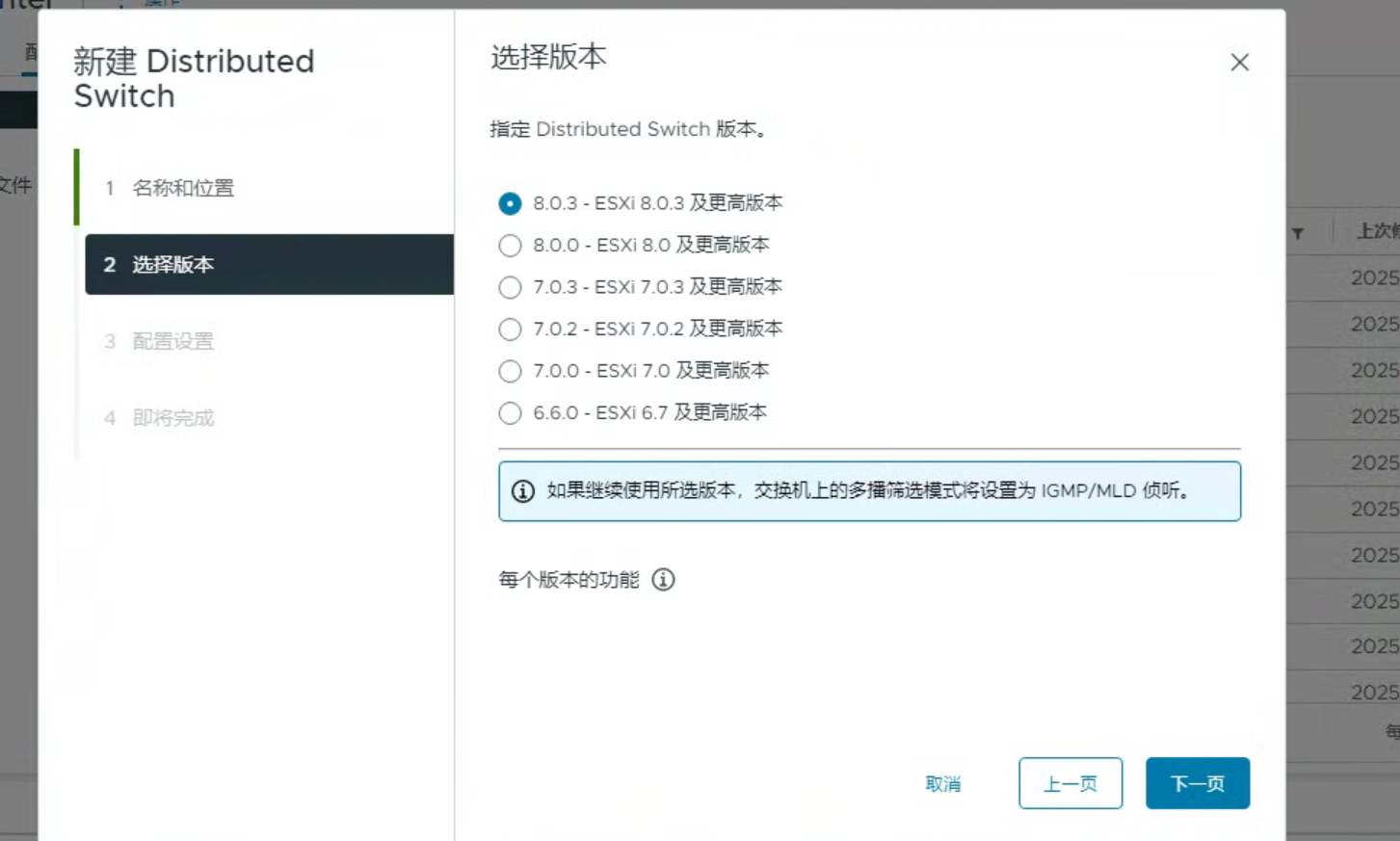Click the 指定 Distributed Switch 版本 text
Screen dimensions: 1400x841
628,129
